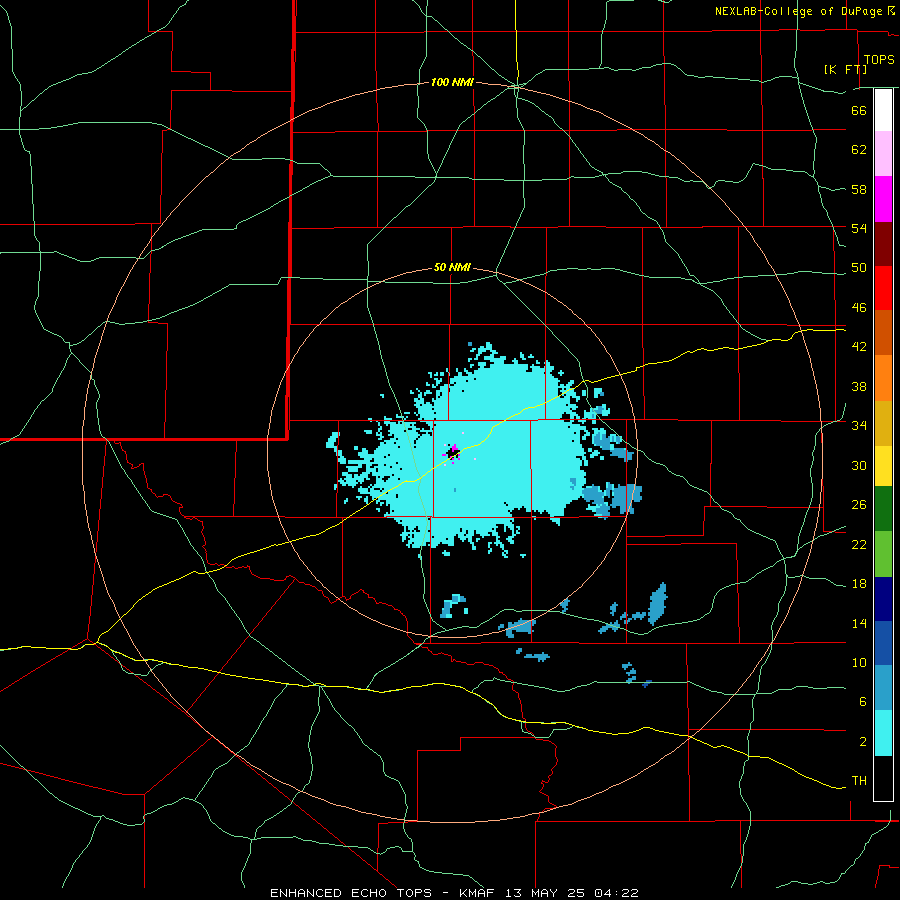Screen dimensions: 900x900
Task: Click the KMAF station identifier
Action: [x=479, y=893]
